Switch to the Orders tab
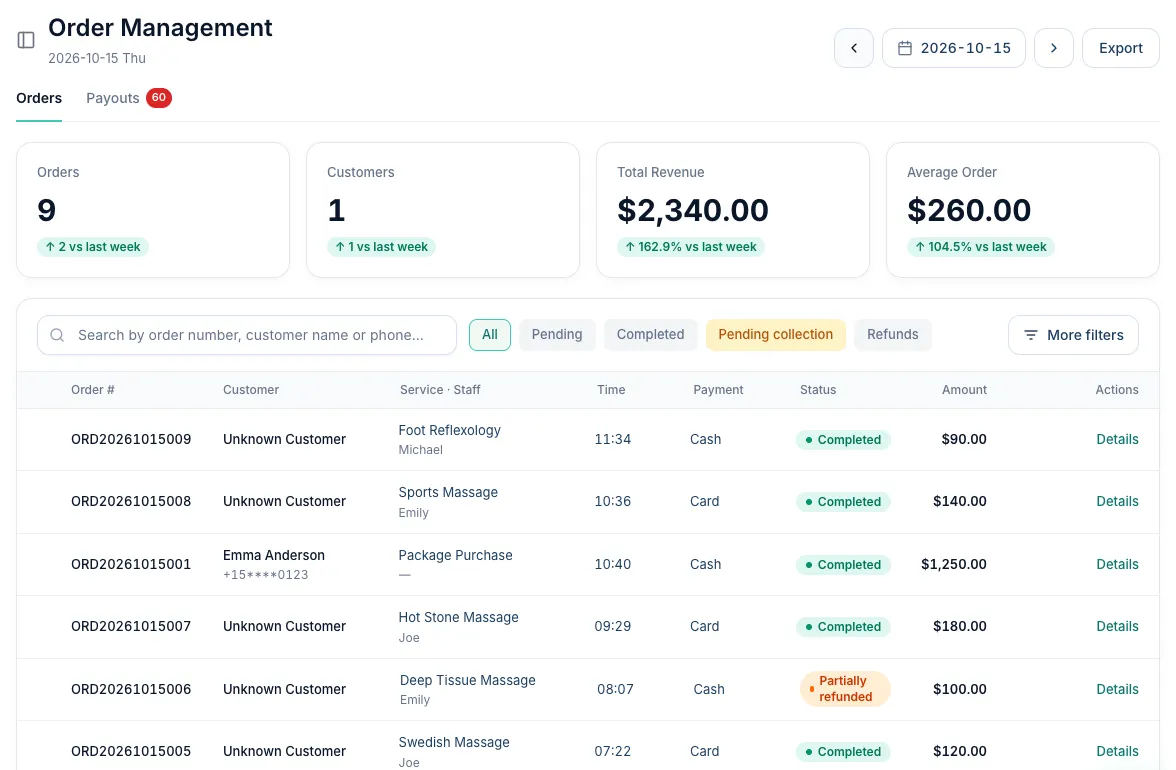This screenshot has height=770, width=1176. (x=39, y=98)
